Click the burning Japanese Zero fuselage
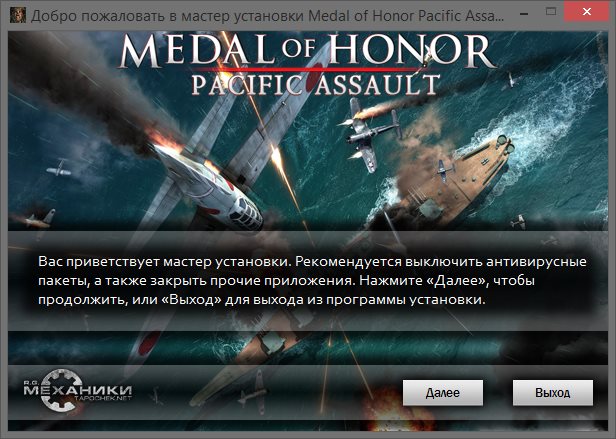Screen dimensions: 616x439 click(x=208, y=187)
